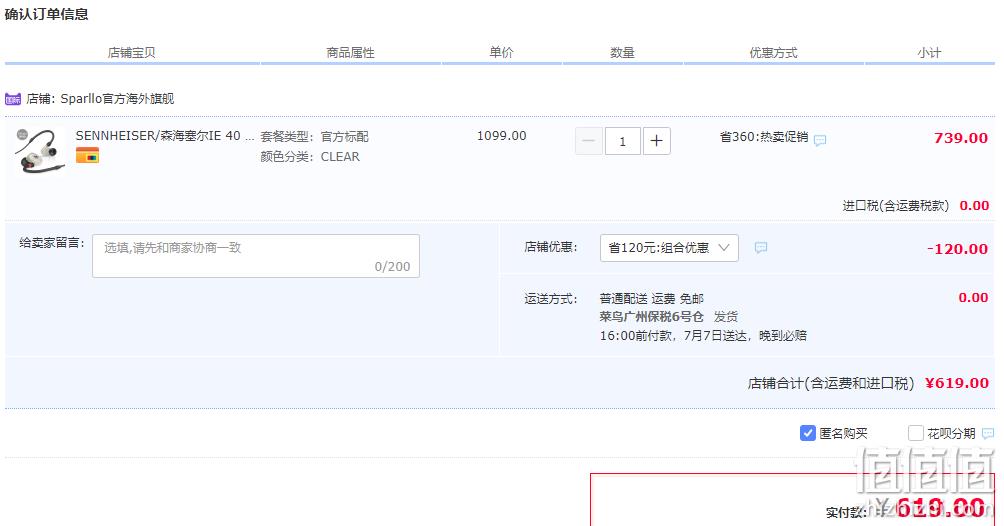1004x526 pixels.
Task: Click the -120.00 discount amount
Action: point(957,249)
